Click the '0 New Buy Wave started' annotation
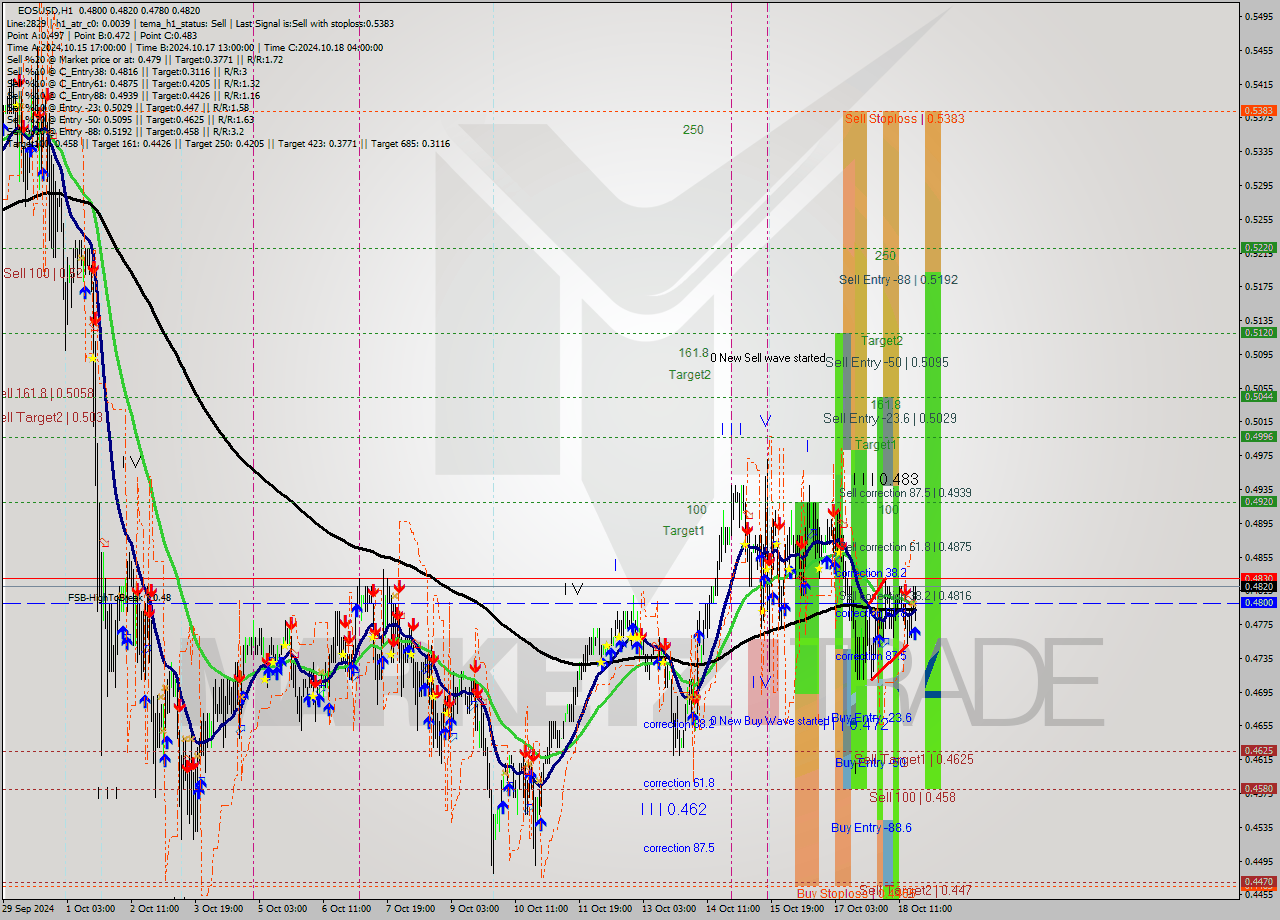Image resolution: width=1280 pixels, height=920 pixels. coord(769,721)
